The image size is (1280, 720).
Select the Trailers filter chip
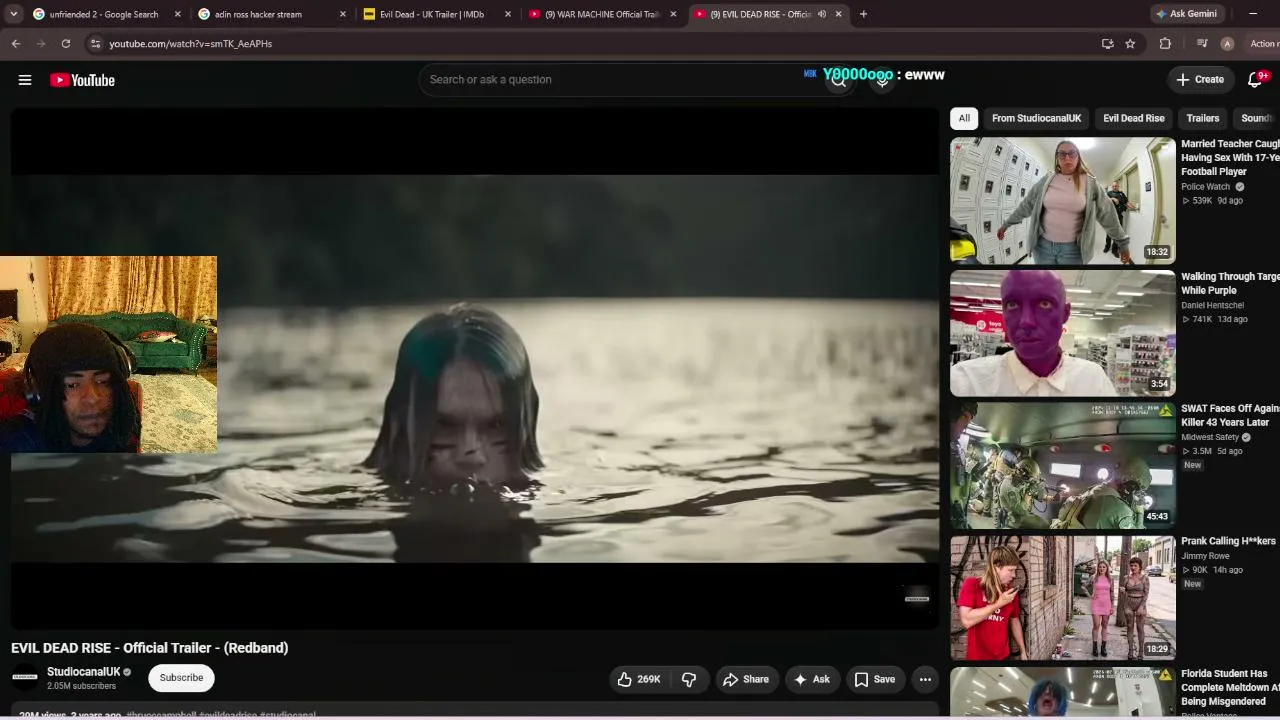[1203, 118]
